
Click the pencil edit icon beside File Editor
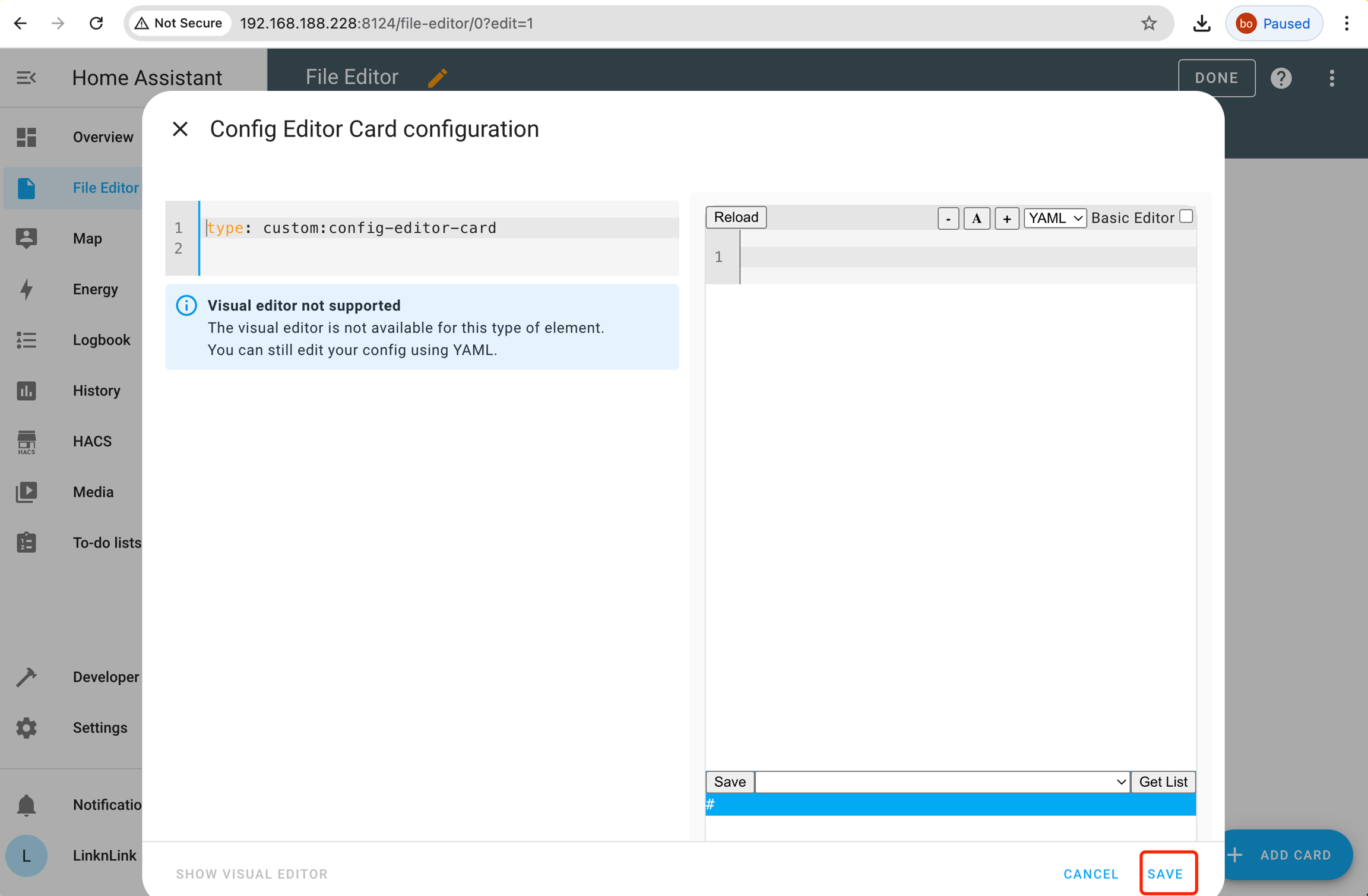pos(437,78)
